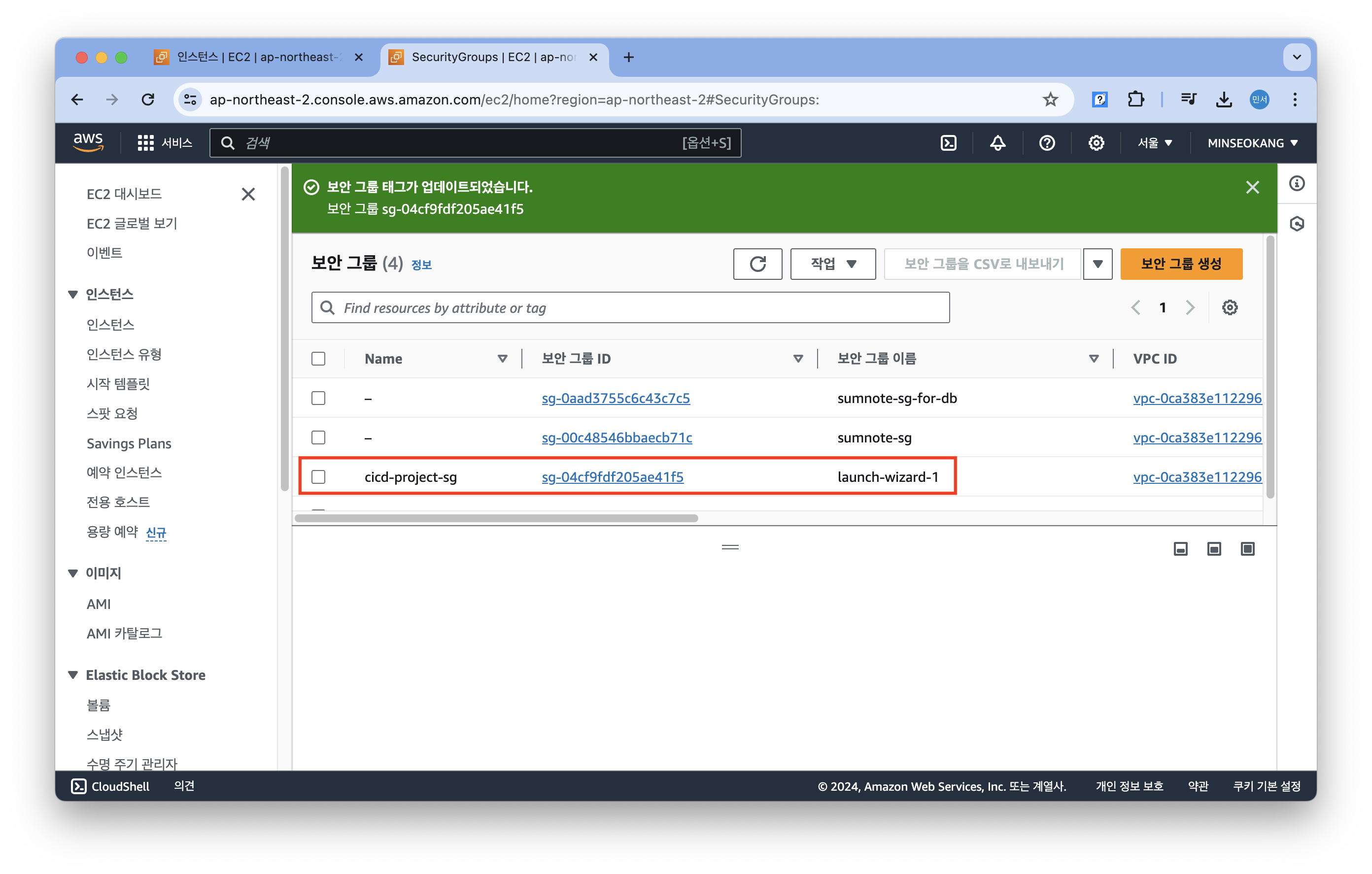This screenshot has height=874, width=1372.
Task: Select the sumnote-sg-for-db row checkbox
Action: tap(318, 398)
